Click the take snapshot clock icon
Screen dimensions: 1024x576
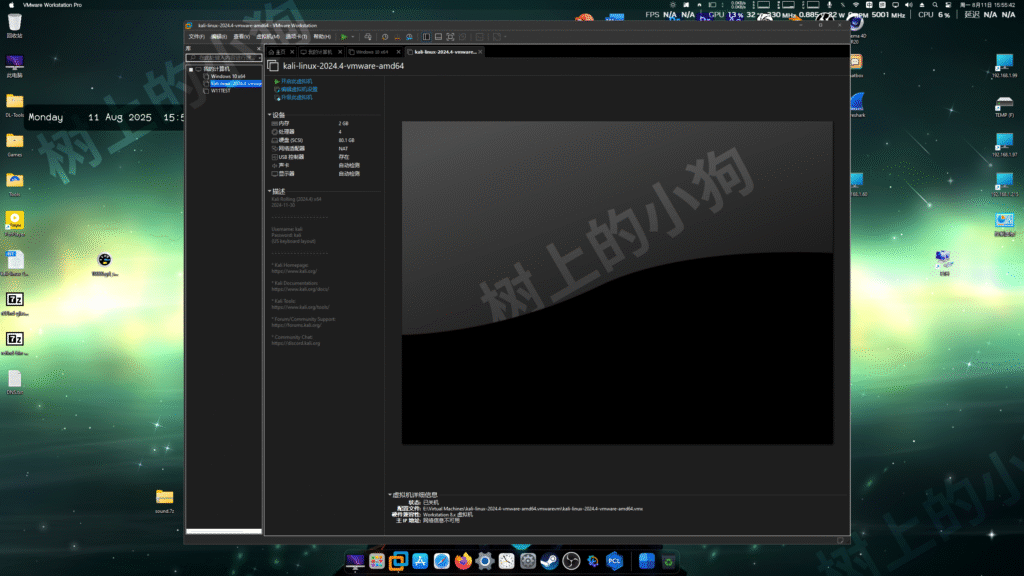tap(385, 37)
